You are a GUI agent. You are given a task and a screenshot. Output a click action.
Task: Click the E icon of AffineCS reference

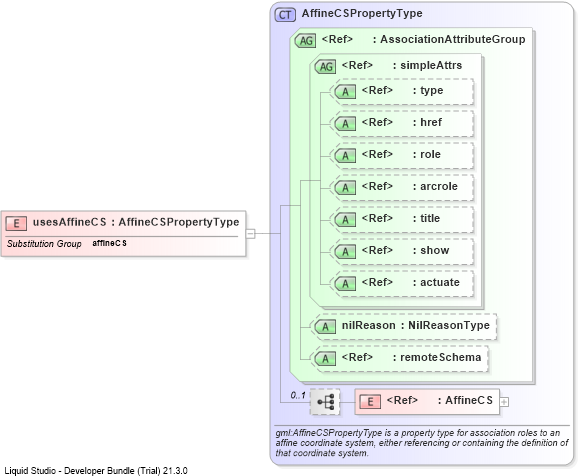pyautogui.click(x=370, y=402)
